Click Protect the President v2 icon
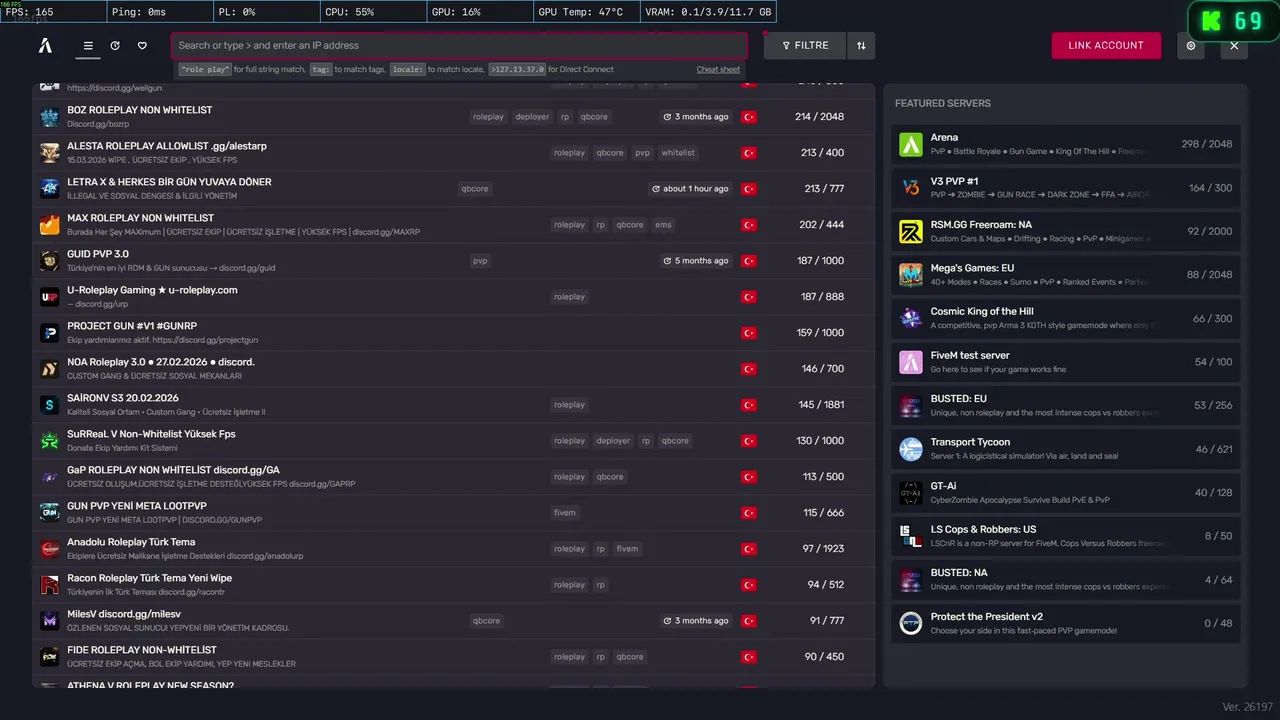The image size is (1280, 720). [911, 623]
